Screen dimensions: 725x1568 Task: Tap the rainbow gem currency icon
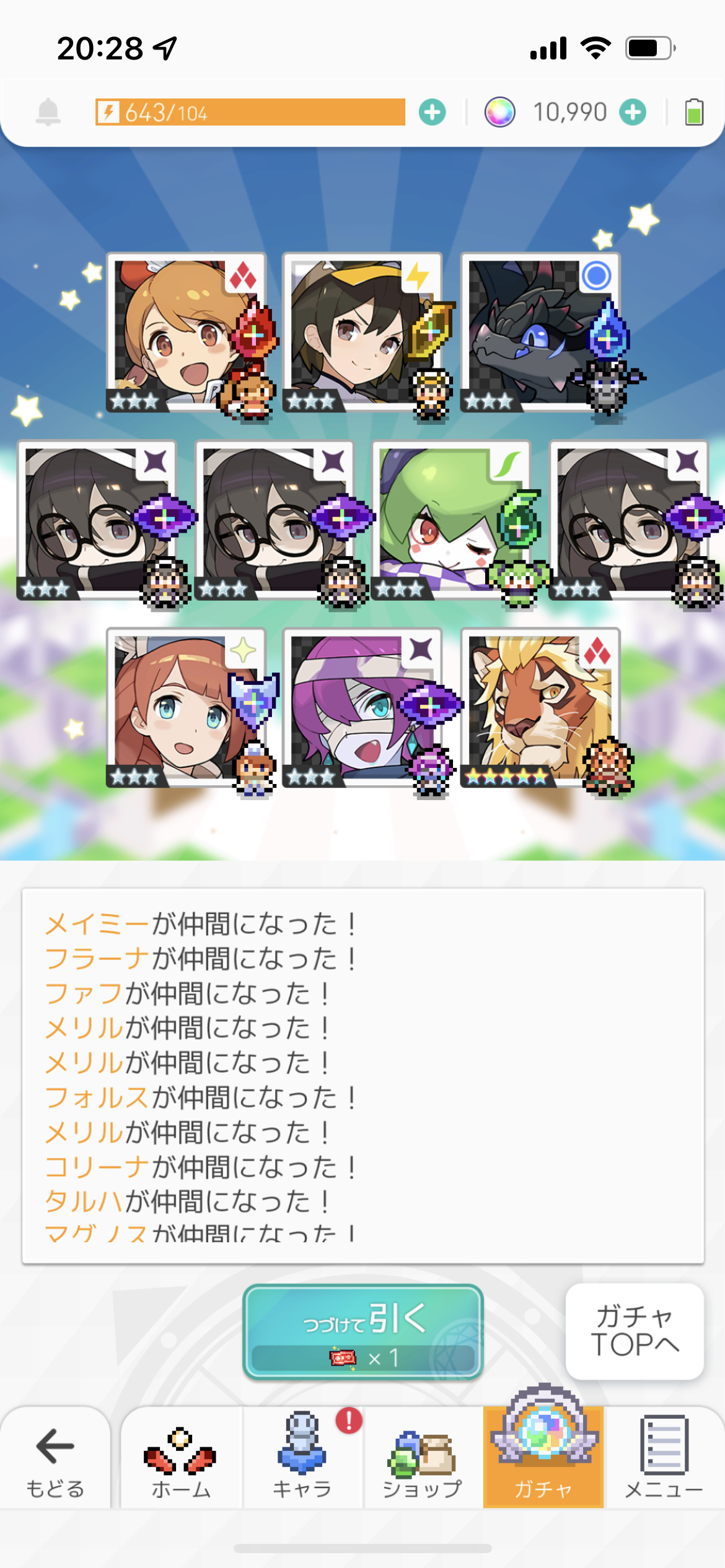click(499, 112)
